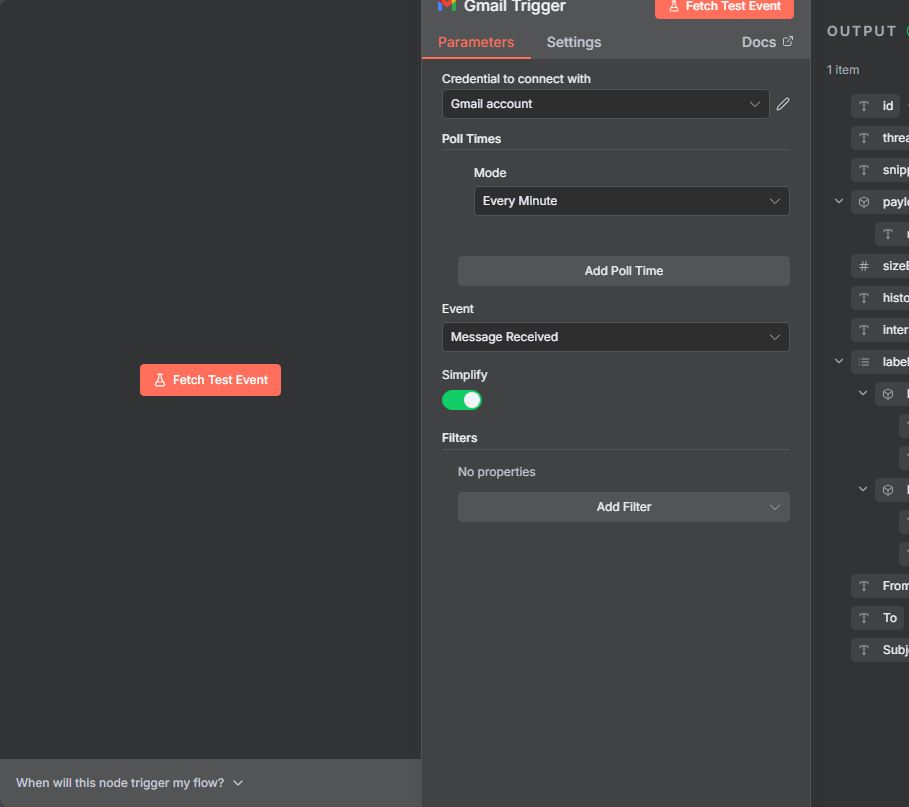Switch to the Parameters tab
909x807 pixels.
[x=476, y=42]
